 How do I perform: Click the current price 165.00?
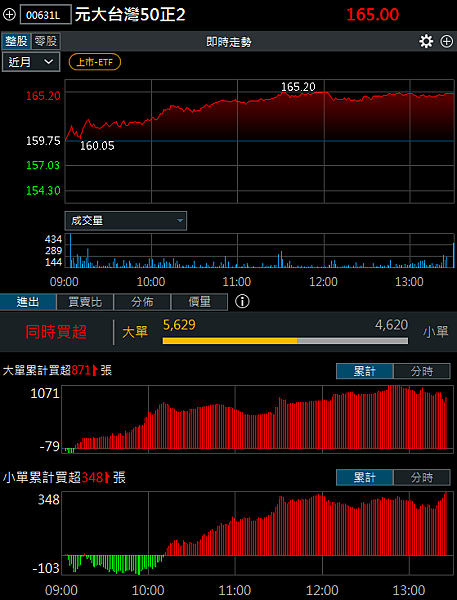click(x=372, y=15)
